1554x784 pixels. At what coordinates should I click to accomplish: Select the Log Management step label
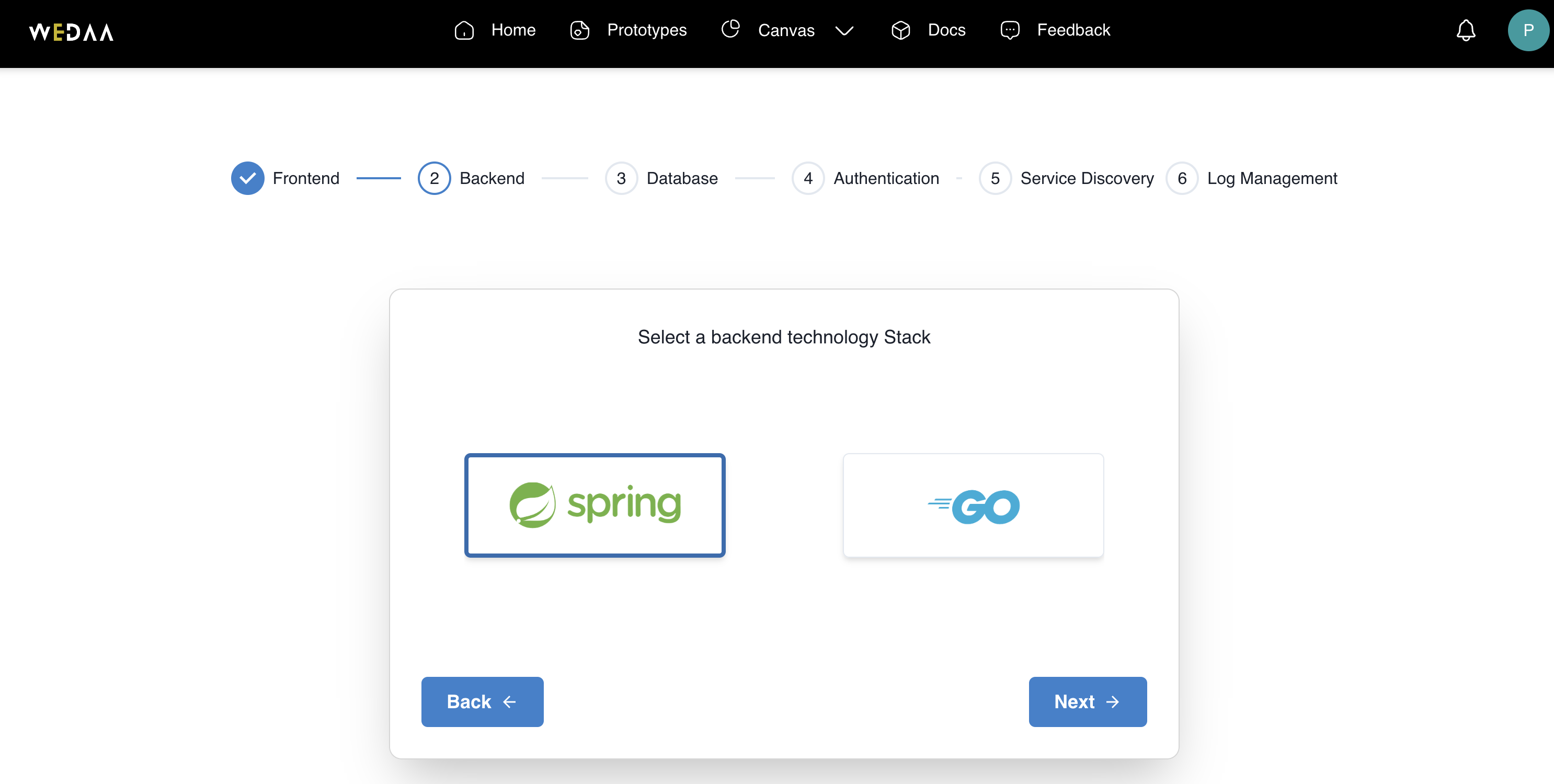pyautogui.click(x=1272, y=179)
